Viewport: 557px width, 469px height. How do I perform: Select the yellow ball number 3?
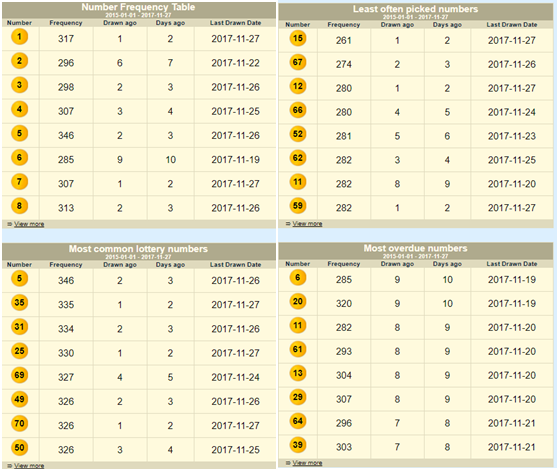[x=20, y=85]
